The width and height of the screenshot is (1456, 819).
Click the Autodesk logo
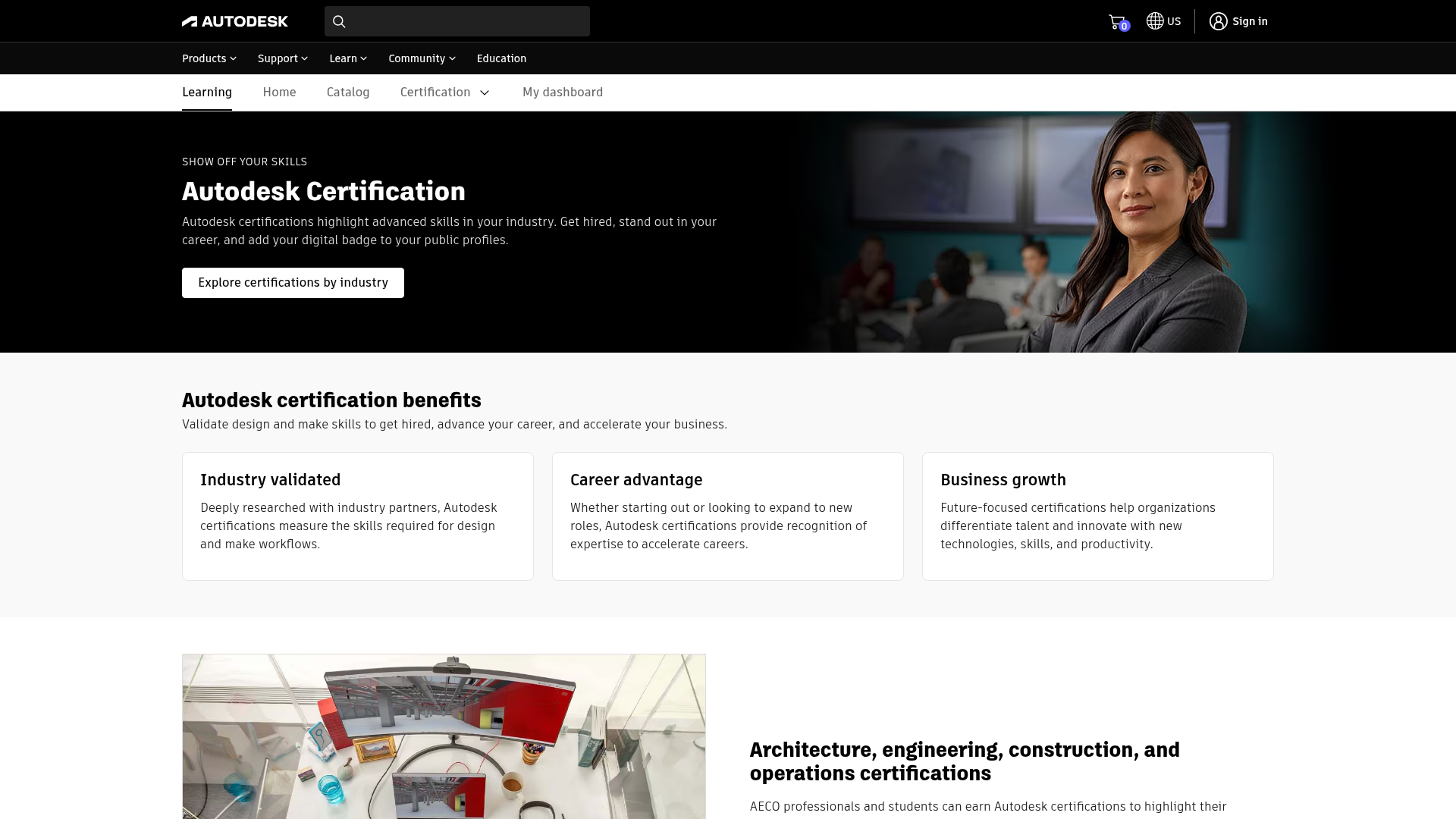pyautogui.click(x=235, y=21)
